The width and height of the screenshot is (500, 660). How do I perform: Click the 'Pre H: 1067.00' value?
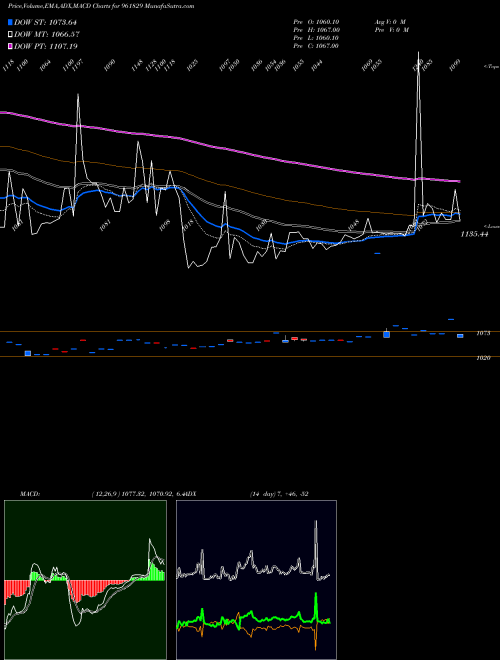click(x=317, y=30)
